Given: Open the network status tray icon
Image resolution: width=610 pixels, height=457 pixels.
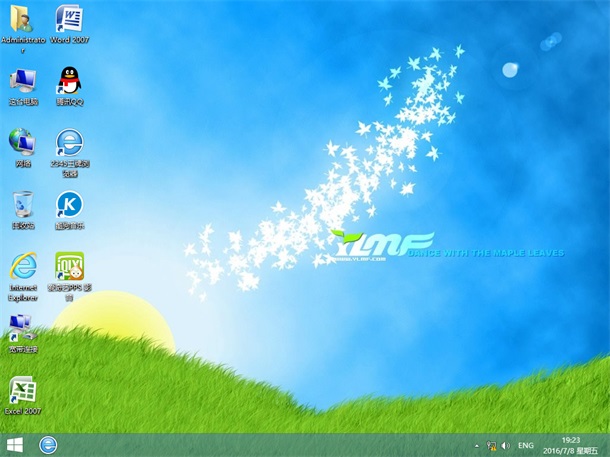Looking at the screenshot, I should coord(491,445).
